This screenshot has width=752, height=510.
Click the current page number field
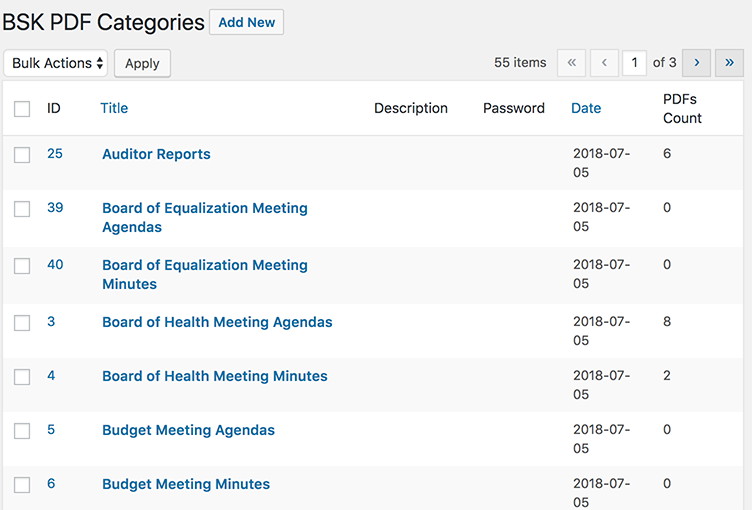point(633,63)
